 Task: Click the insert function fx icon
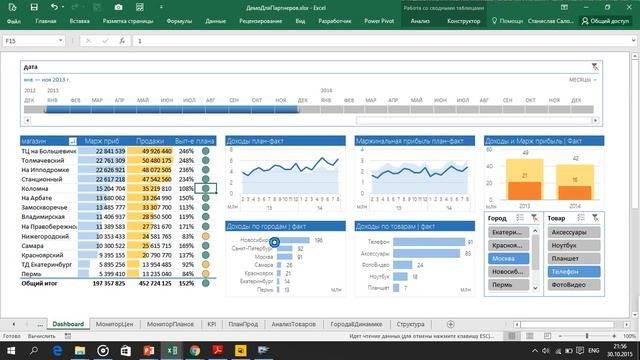point(122,41)
